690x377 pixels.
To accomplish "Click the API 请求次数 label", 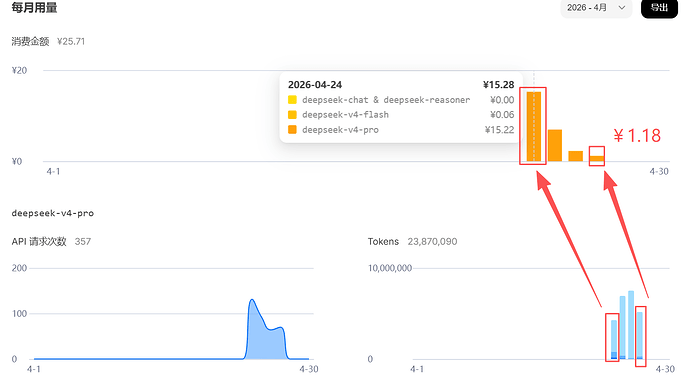I will (x=39, y=242).
